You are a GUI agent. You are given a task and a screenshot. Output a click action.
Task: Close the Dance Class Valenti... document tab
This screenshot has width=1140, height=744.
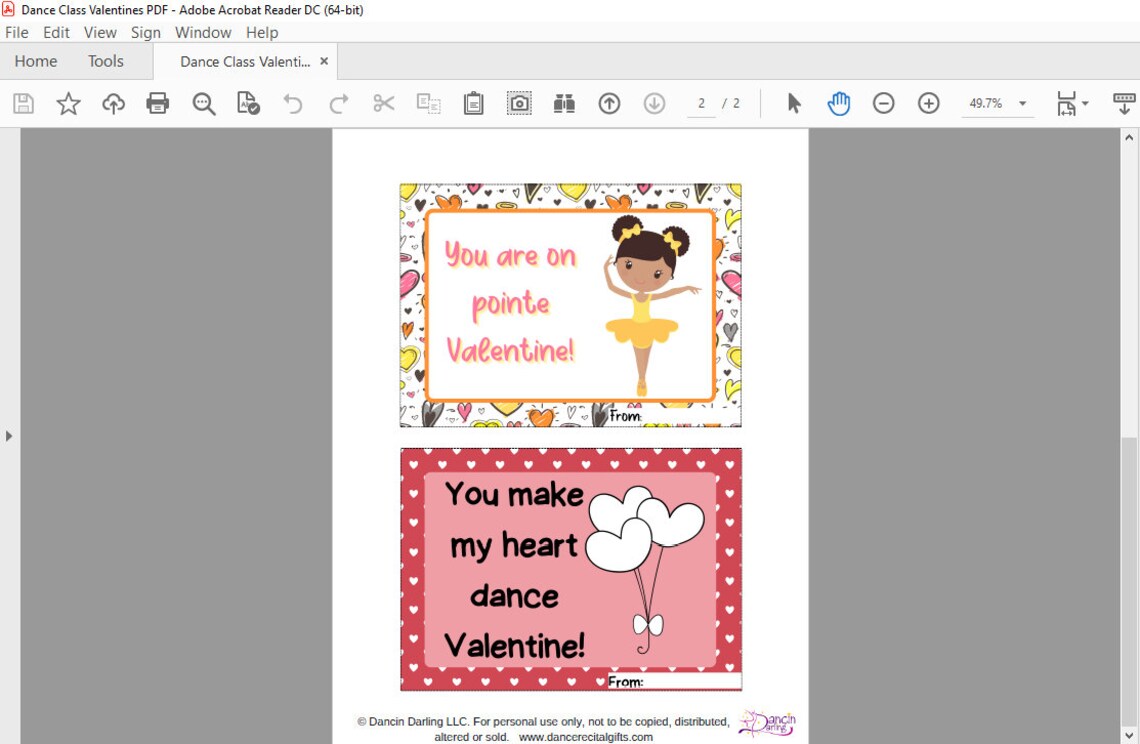pos(323,61)
